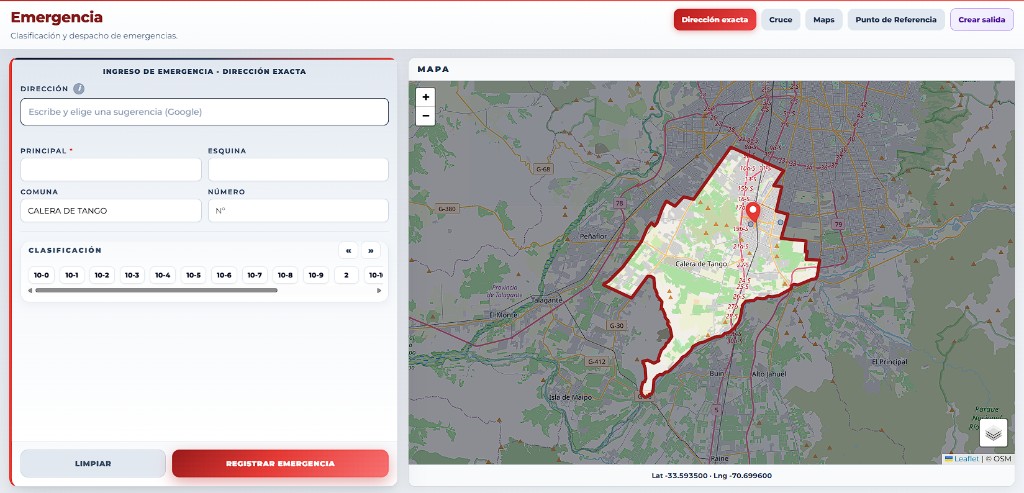The width and height of the screenshot is (1024, 493).
Task: Click the Limpiar button
Action: click(93, 464)
